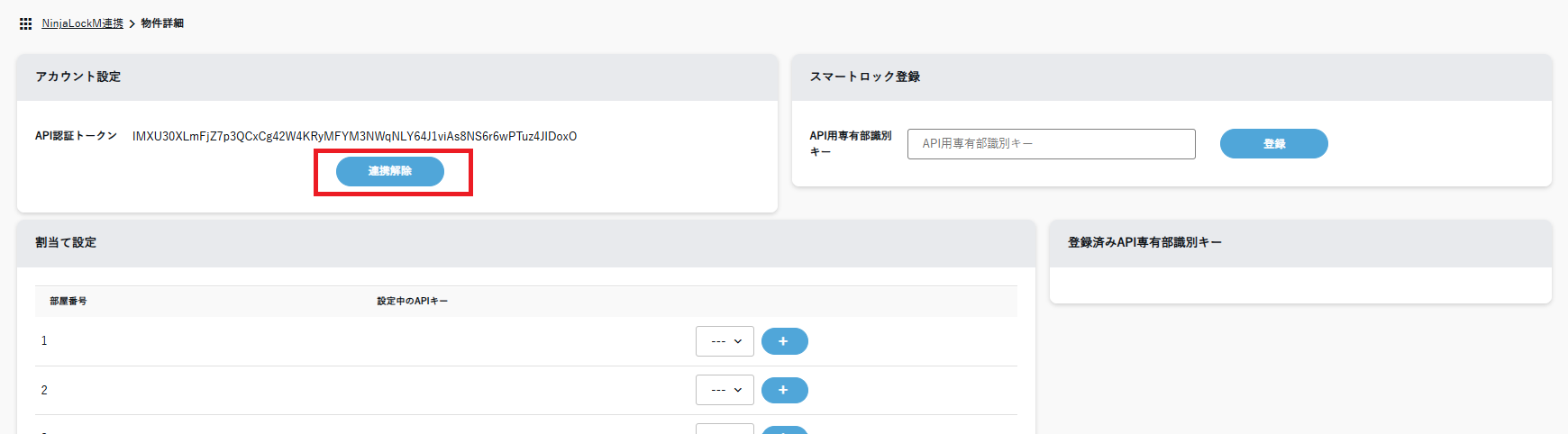Viewport: 1568px width, 434px height.
Task: Click the アカウント設定 panel header
Action: coord(78,77)
